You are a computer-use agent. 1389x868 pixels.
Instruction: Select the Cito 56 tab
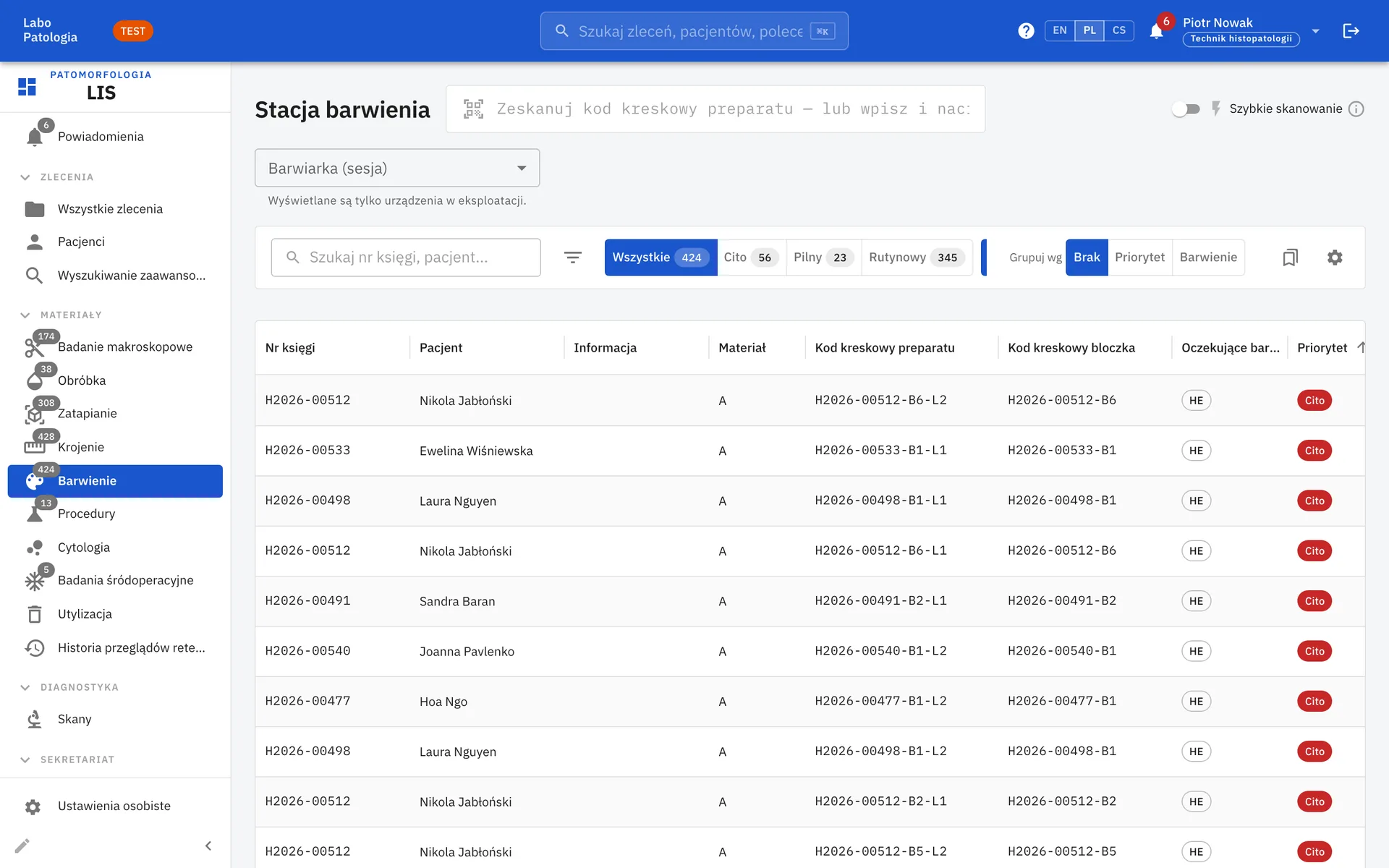[751, 258]
